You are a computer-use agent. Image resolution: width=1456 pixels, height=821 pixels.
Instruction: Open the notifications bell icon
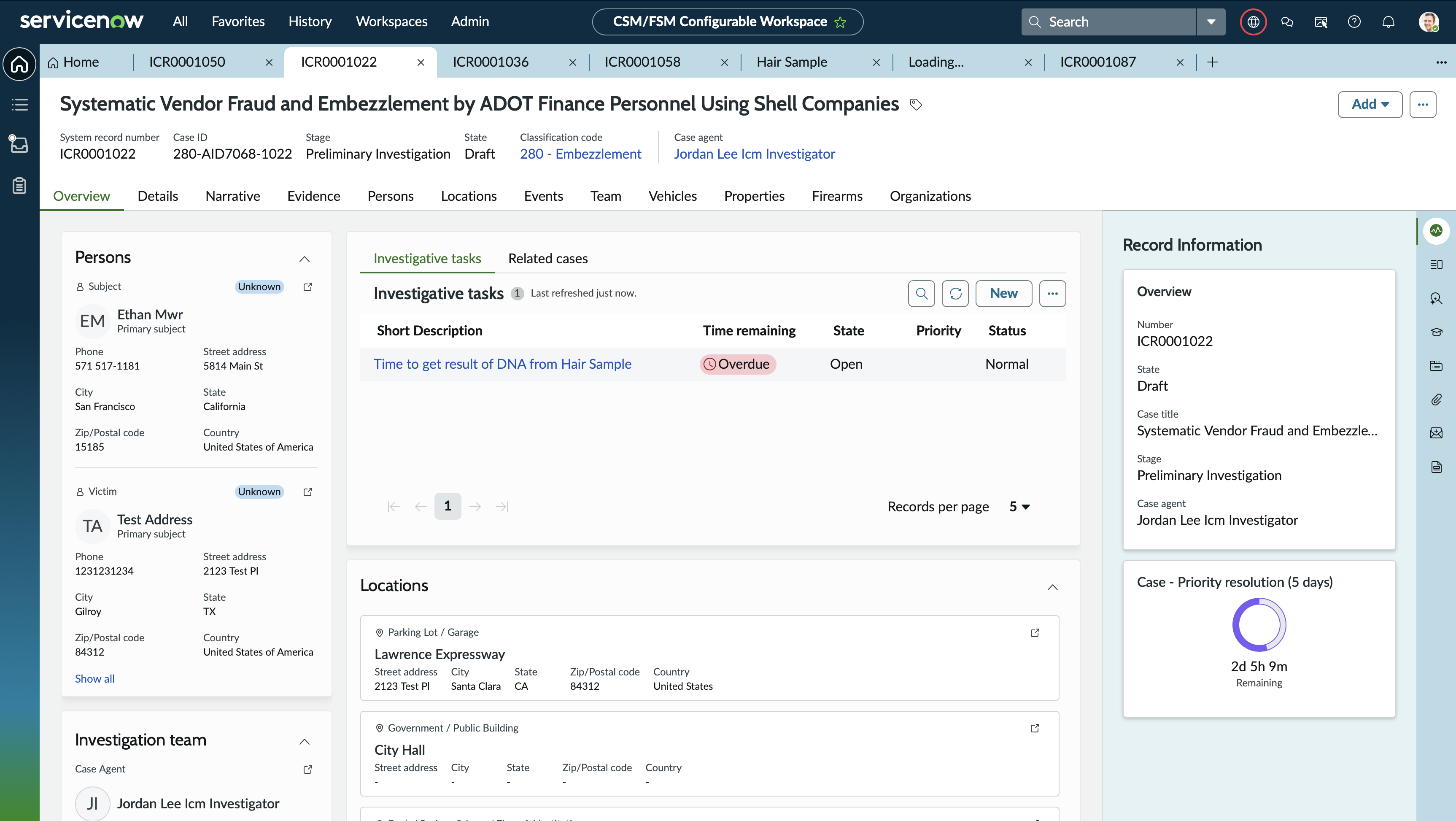coord(1388,22)
